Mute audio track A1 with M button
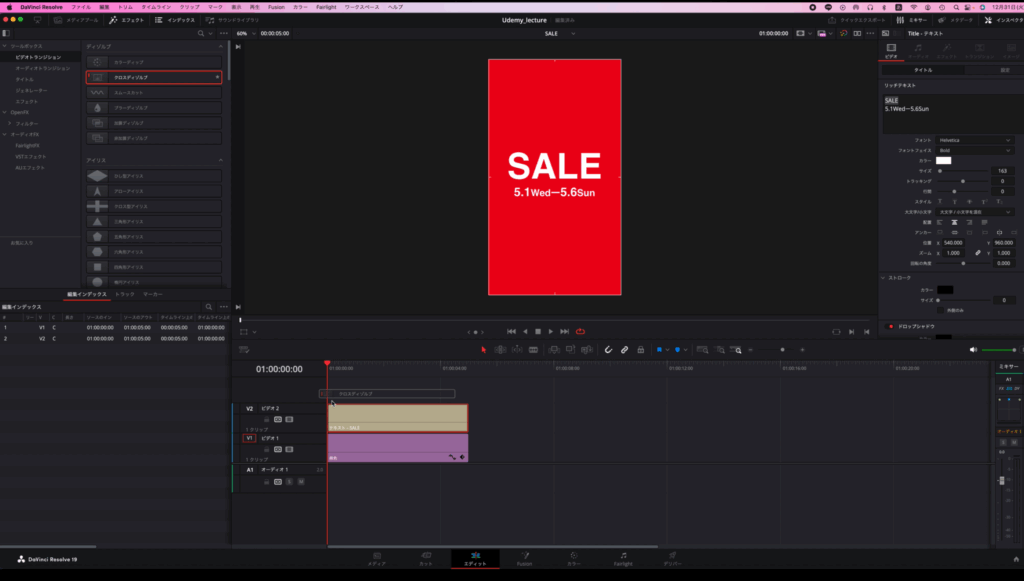1024x581 pixels. 300,481
